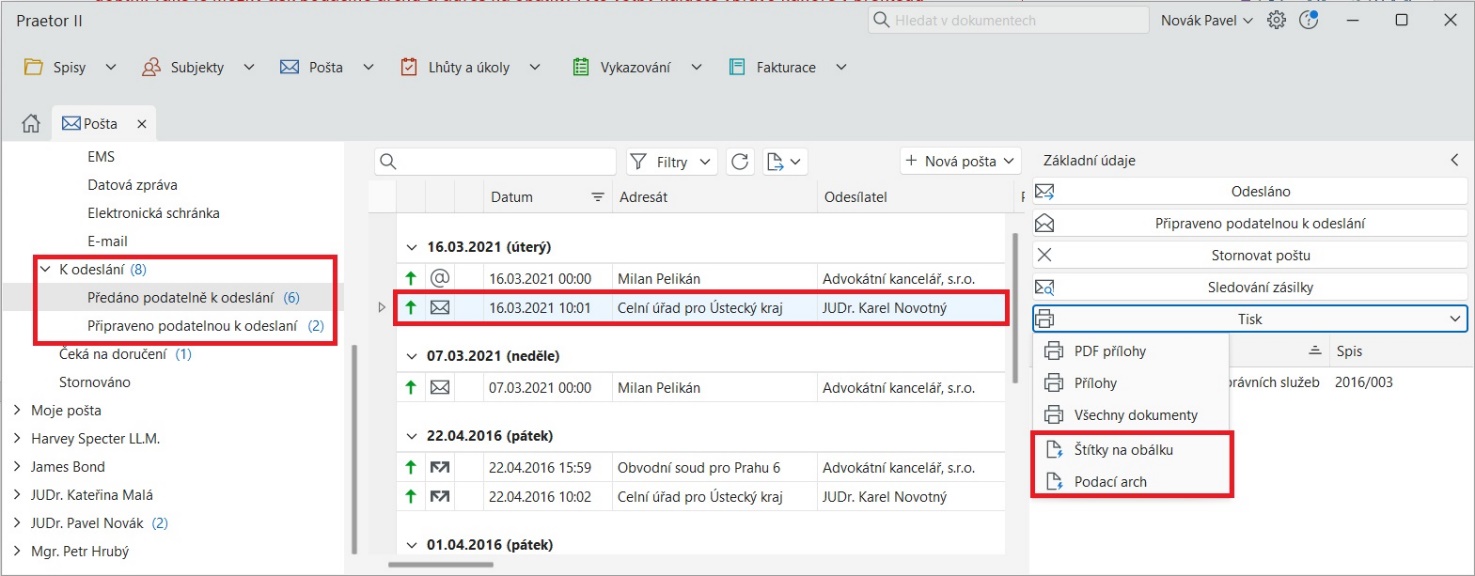Open the Filtry dropdown
The height and width of the screenshot is (576, 1475).
point(671,161)
